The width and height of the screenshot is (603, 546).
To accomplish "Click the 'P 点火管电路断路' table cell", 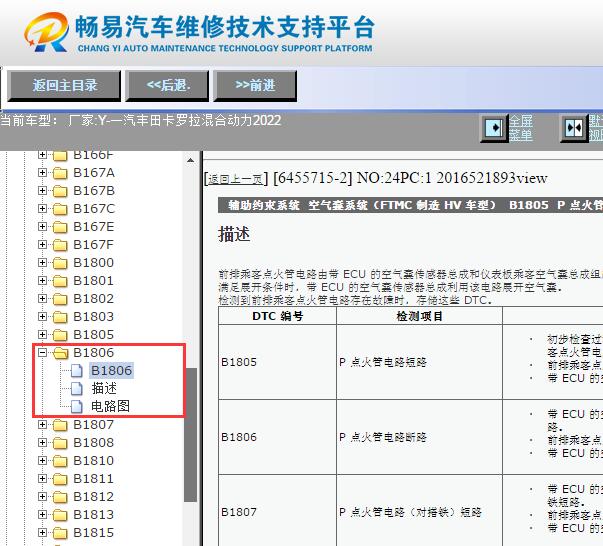I will point(420,437).
